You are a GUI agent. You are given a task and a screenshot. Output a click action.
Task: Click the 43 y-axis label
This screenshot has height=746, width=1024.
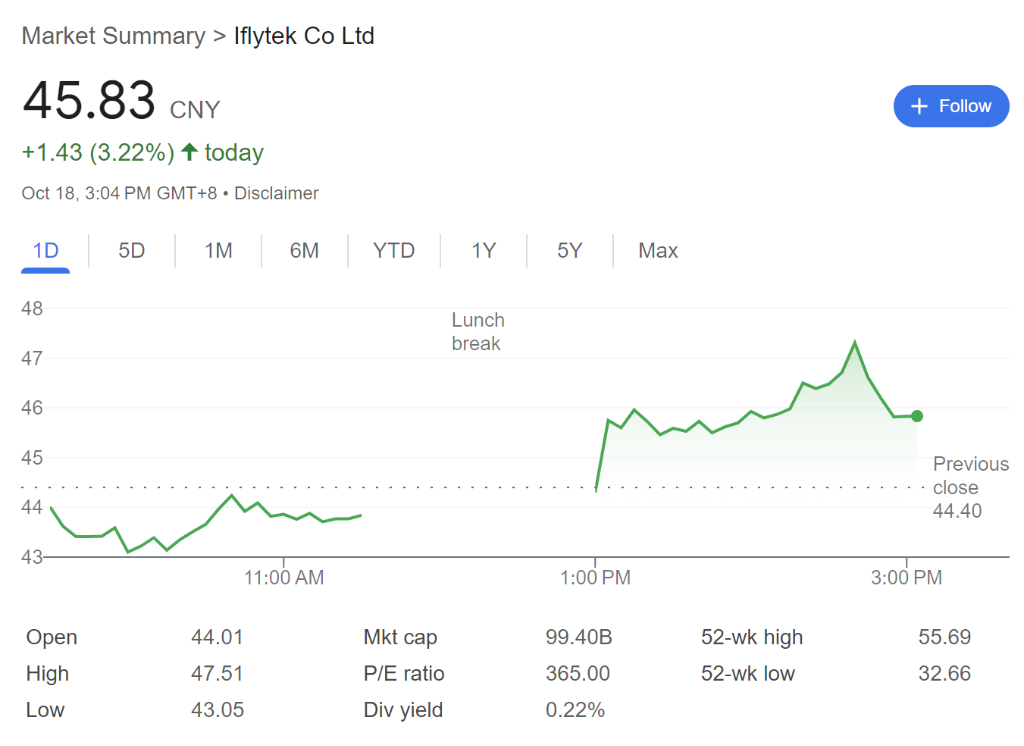32,557
